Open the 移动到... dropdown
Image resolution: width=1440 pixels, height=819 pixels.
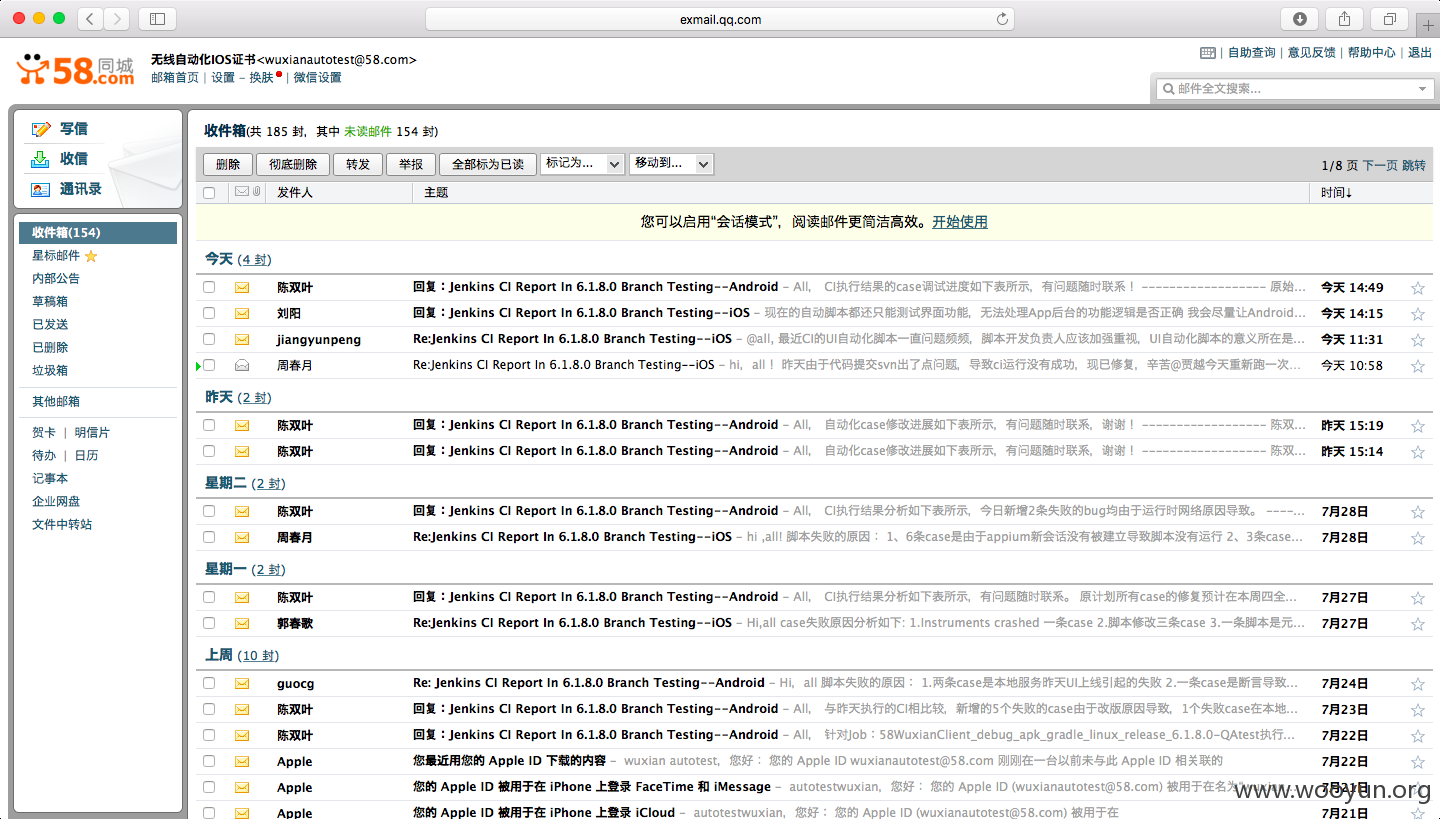[x=671, y=163]
